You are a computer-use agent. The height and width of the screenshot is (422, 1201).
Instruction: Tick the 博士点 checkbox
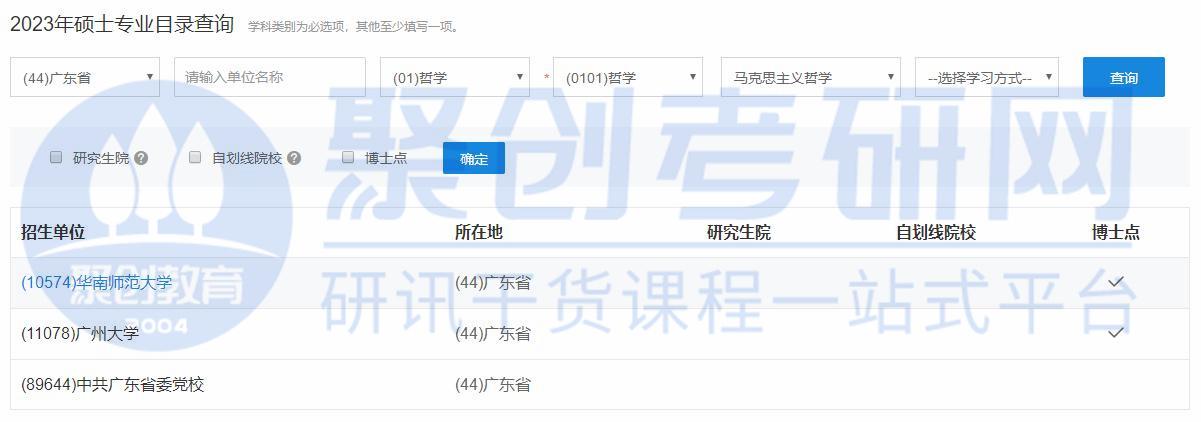348,157
